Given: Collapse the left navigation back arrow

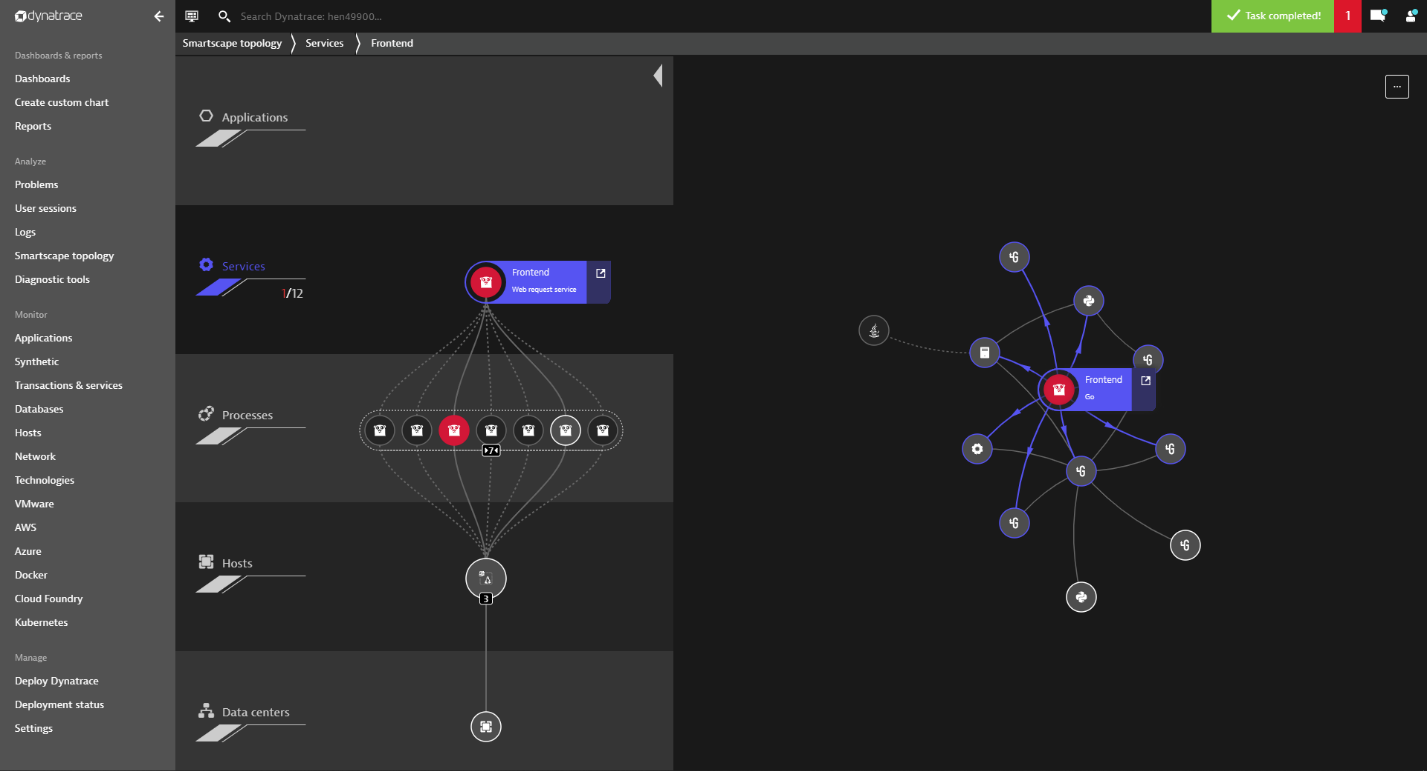Looking at the screenshot, I should 159,16.
